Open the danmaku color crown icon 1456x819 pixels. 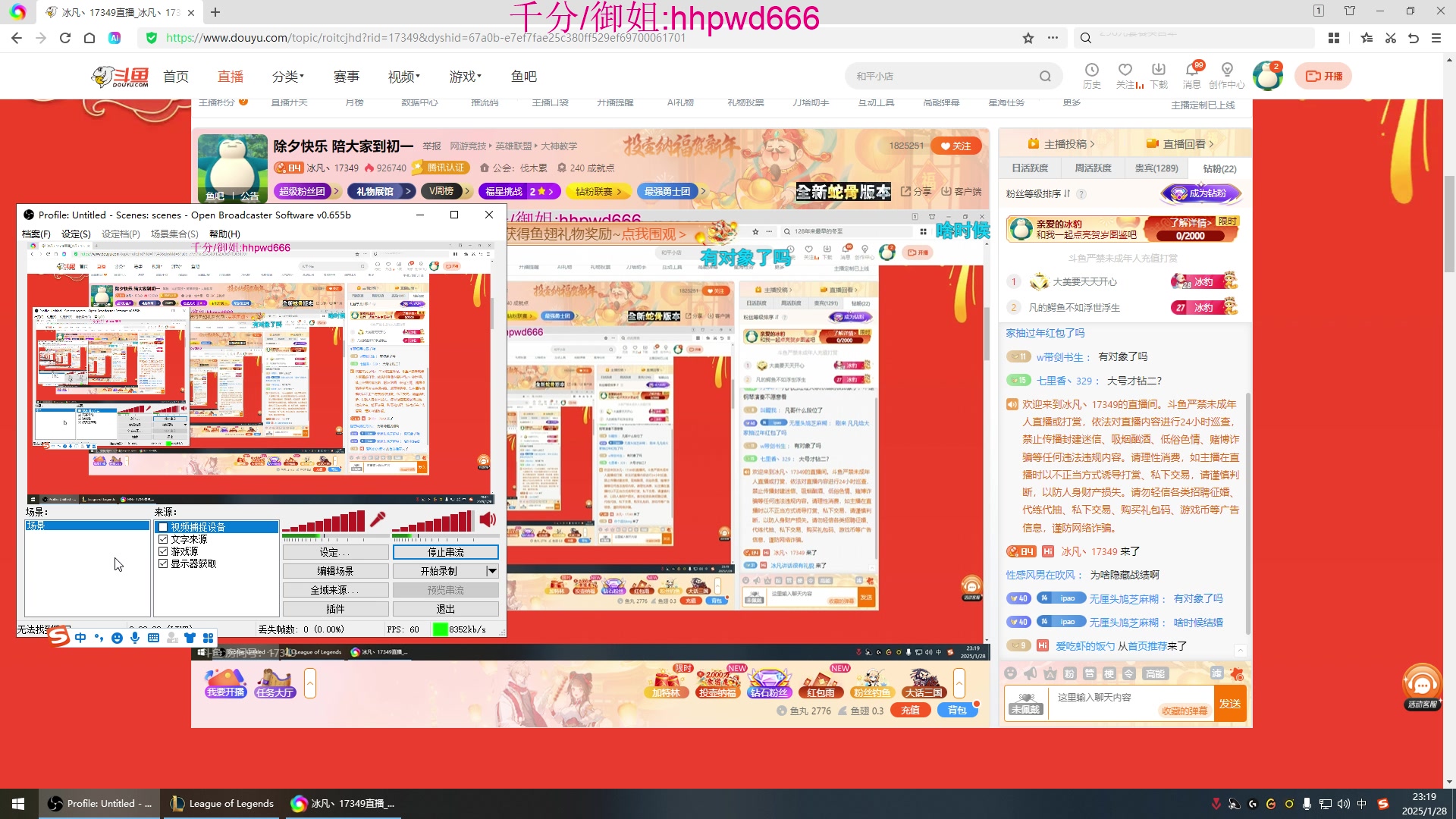coord(1050,673)
